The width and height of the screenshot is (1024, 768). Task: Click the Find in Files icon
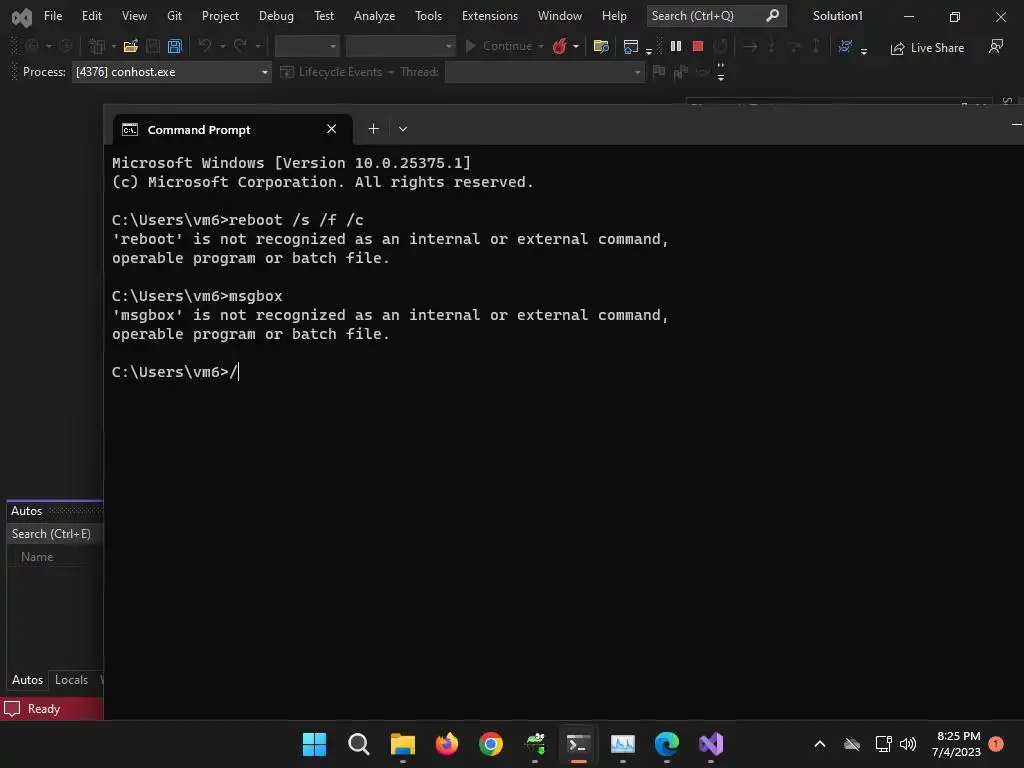coord(601,46)
